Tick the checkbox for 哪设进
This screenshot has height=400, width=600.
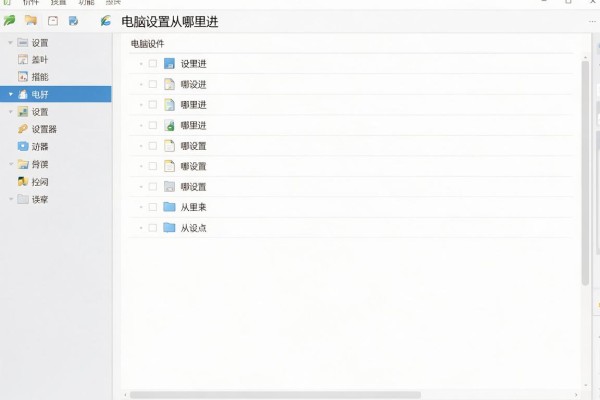pyautogui.click(x=153, y=84)
